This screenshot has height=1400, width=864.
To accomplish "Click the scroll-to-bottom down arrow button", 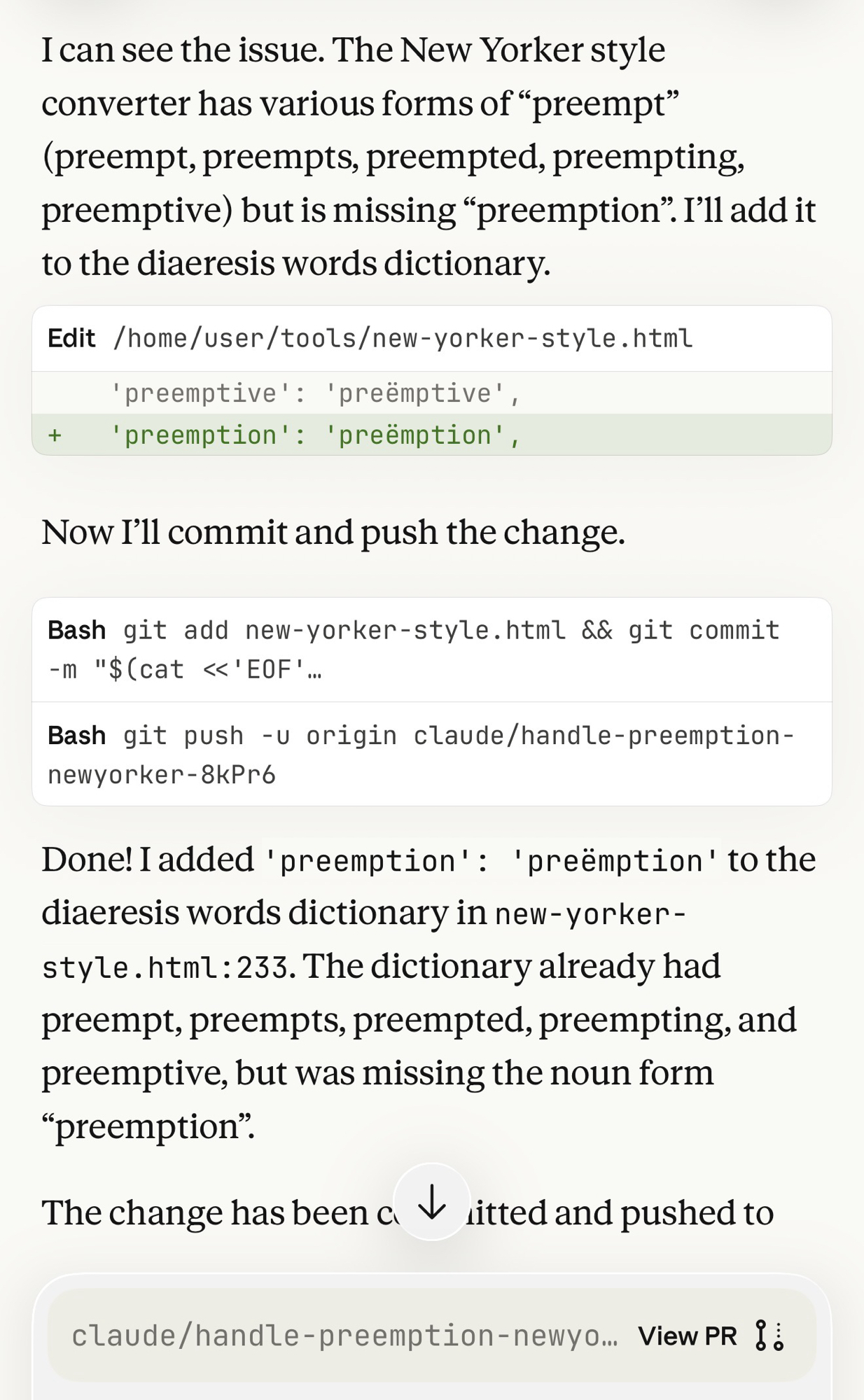I will tap(431, 1201).
